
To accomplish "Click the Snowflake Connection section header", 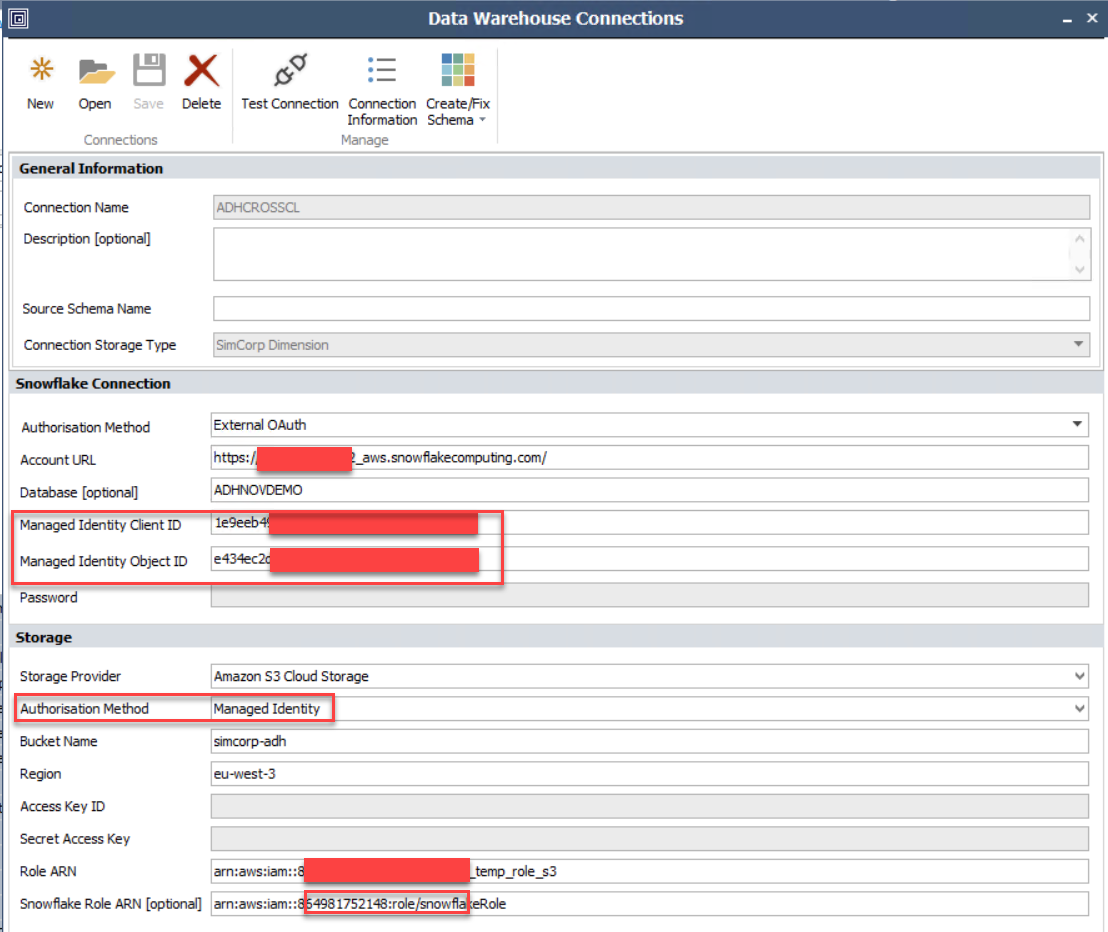I will coord(555,384).
